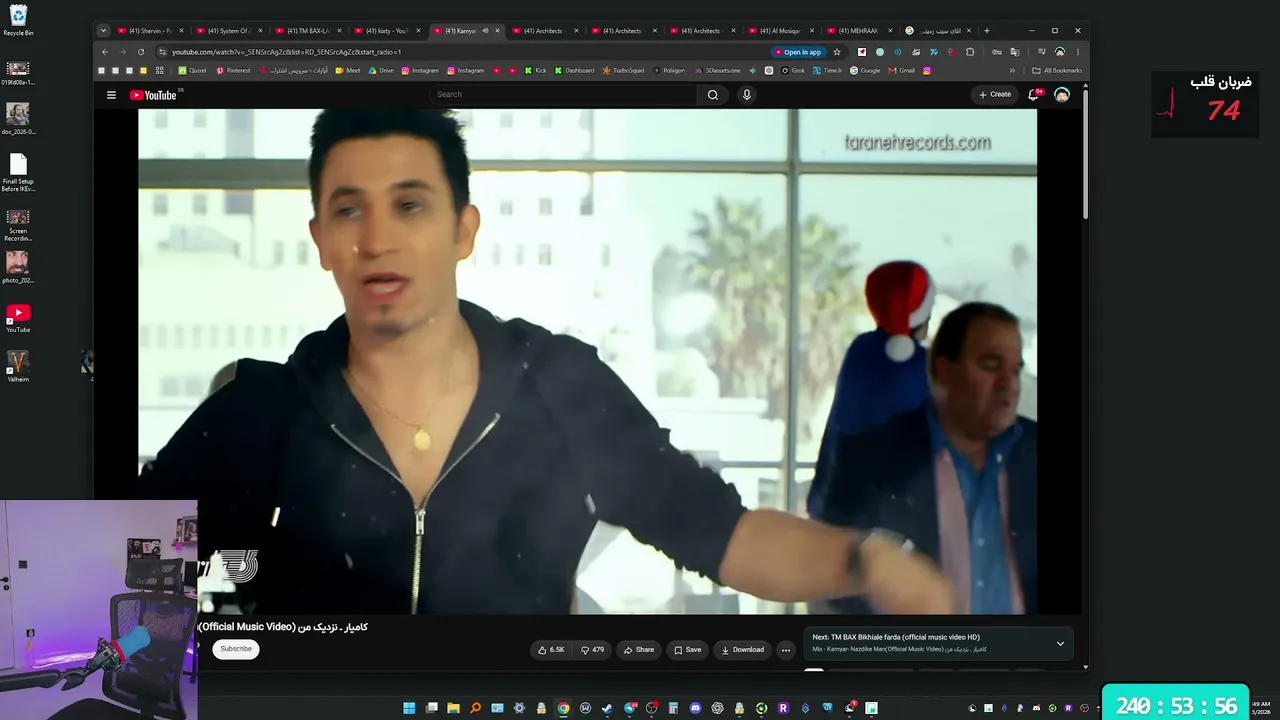1280x720 pixels.
Task: Open Steam from the taskbar
Action: 607,708
